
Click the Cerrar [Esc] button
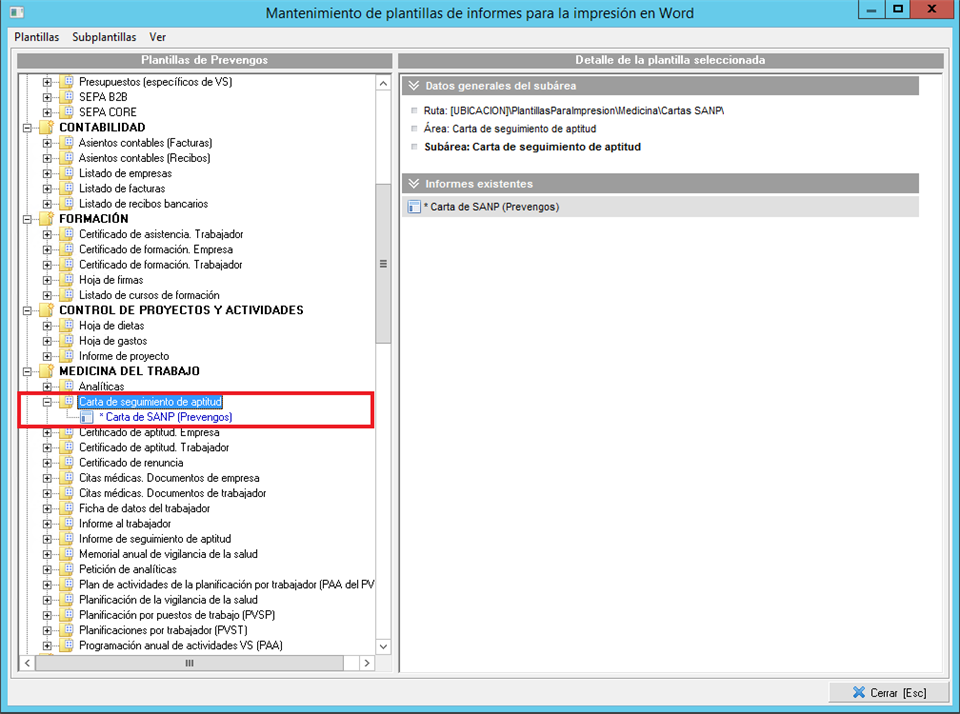[x=889, y=693]
